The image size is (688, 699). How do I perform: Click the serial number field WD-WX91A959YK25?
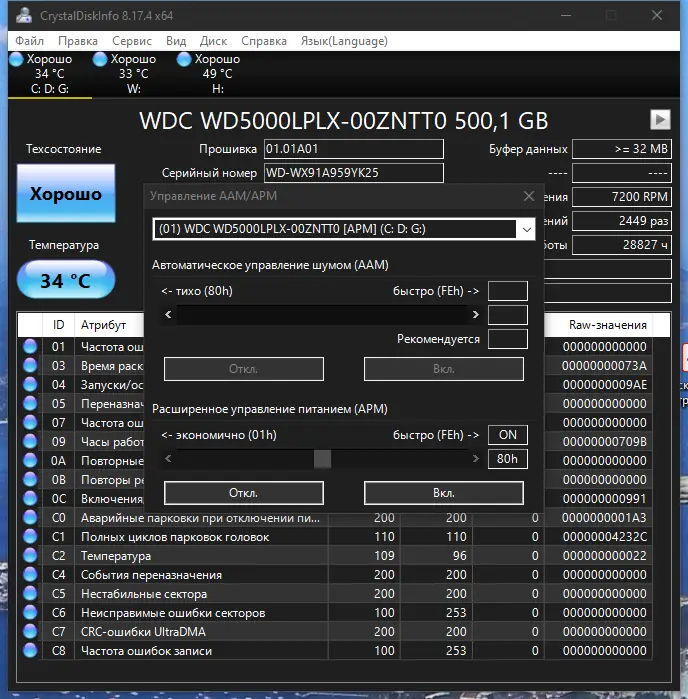point(354,173)
